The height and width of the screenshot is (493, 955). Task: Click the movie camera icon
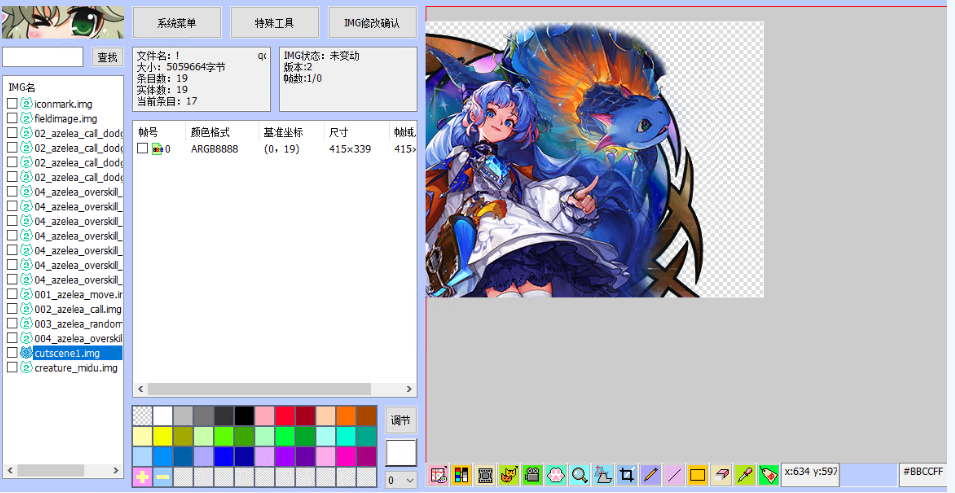532,474
